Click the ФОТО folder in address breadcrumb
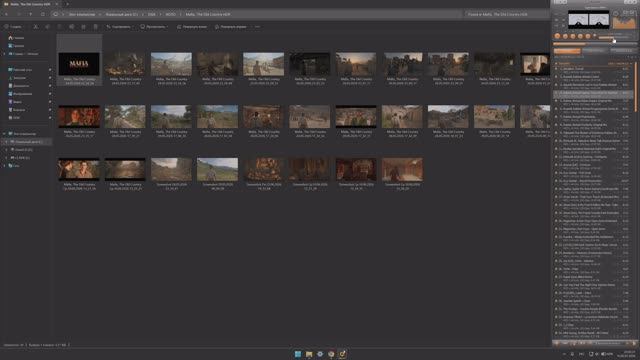 coord(171,14)
